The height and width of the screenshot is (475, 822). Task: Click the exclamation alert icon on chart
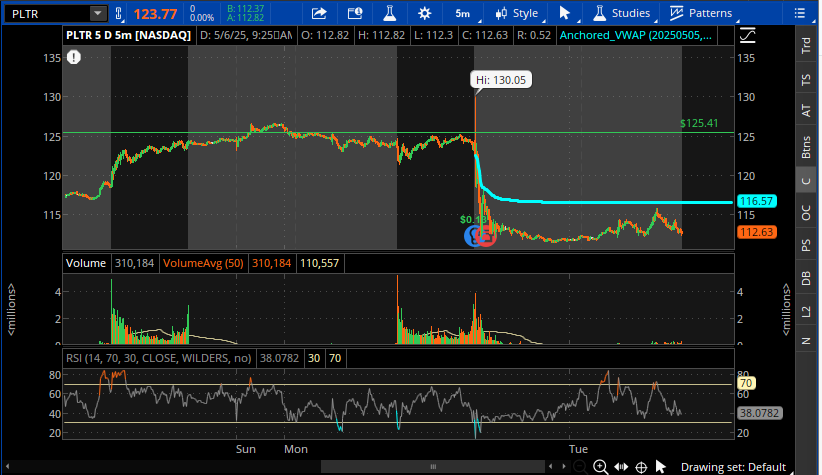[73, 57]
